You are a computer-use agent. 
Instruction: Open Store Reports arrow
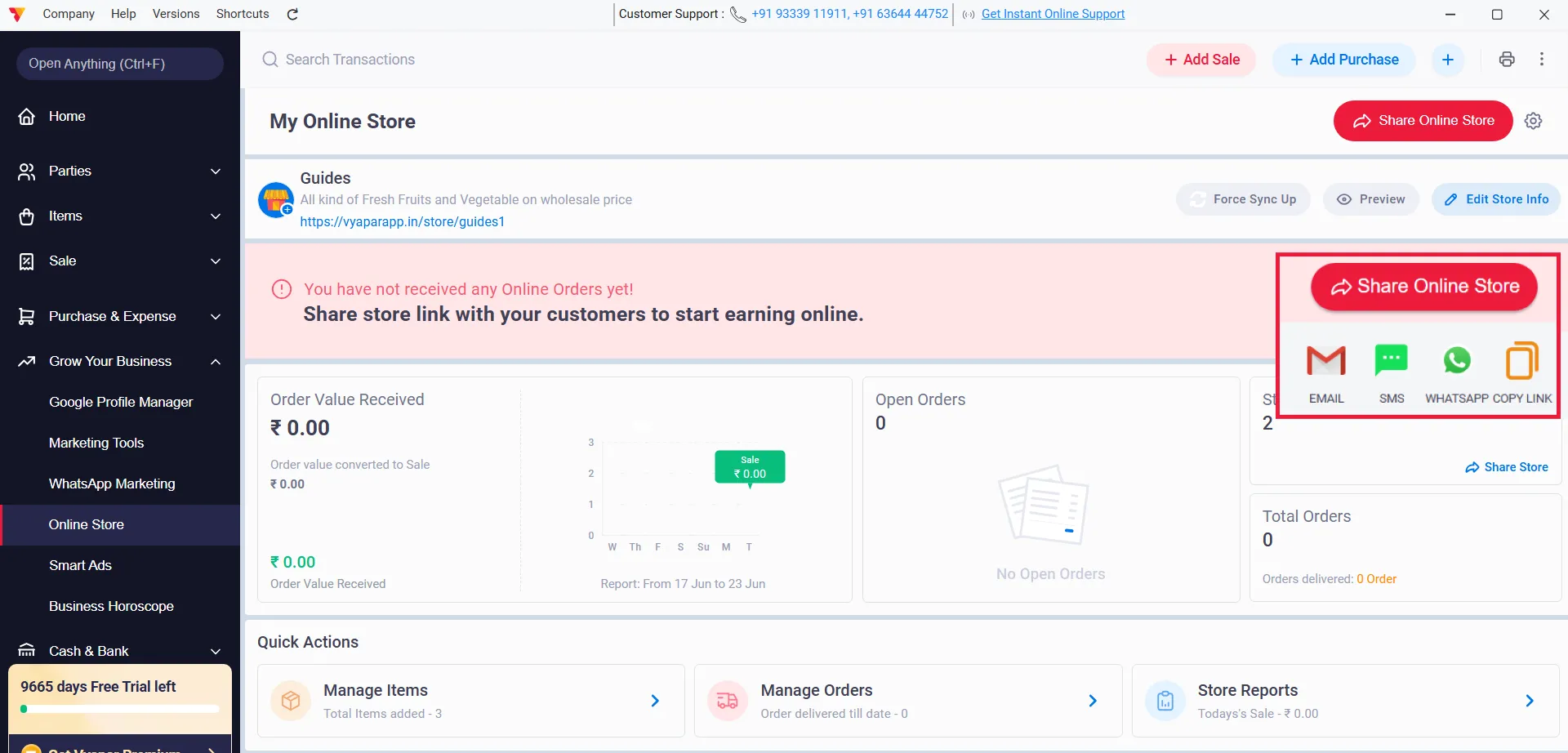(1530, 701)
